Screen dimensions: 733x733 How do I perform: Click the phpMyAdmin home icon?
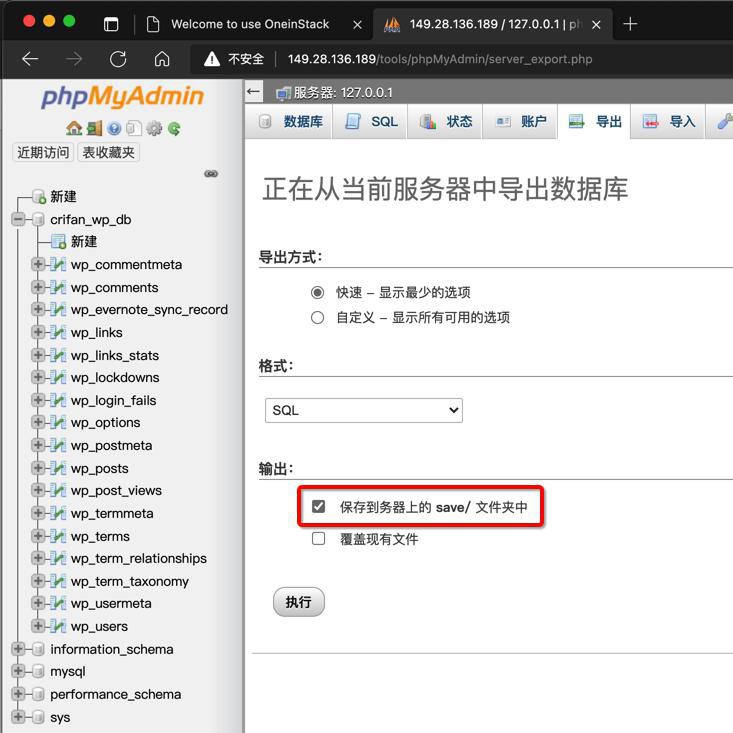(74, 128)
